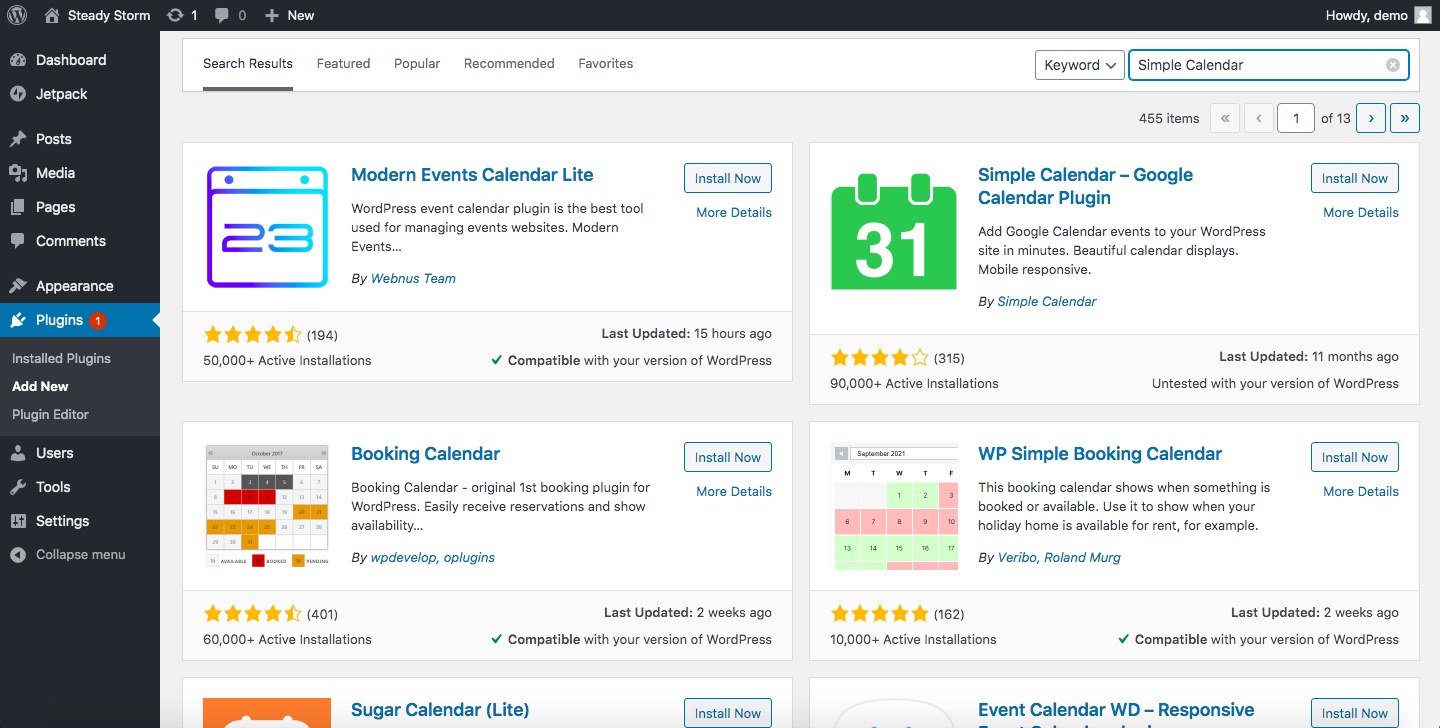This screenshot has height=728, width=1440.
Task: Install Event Calendar WD plugin
Action: (x=1355, y=713)
